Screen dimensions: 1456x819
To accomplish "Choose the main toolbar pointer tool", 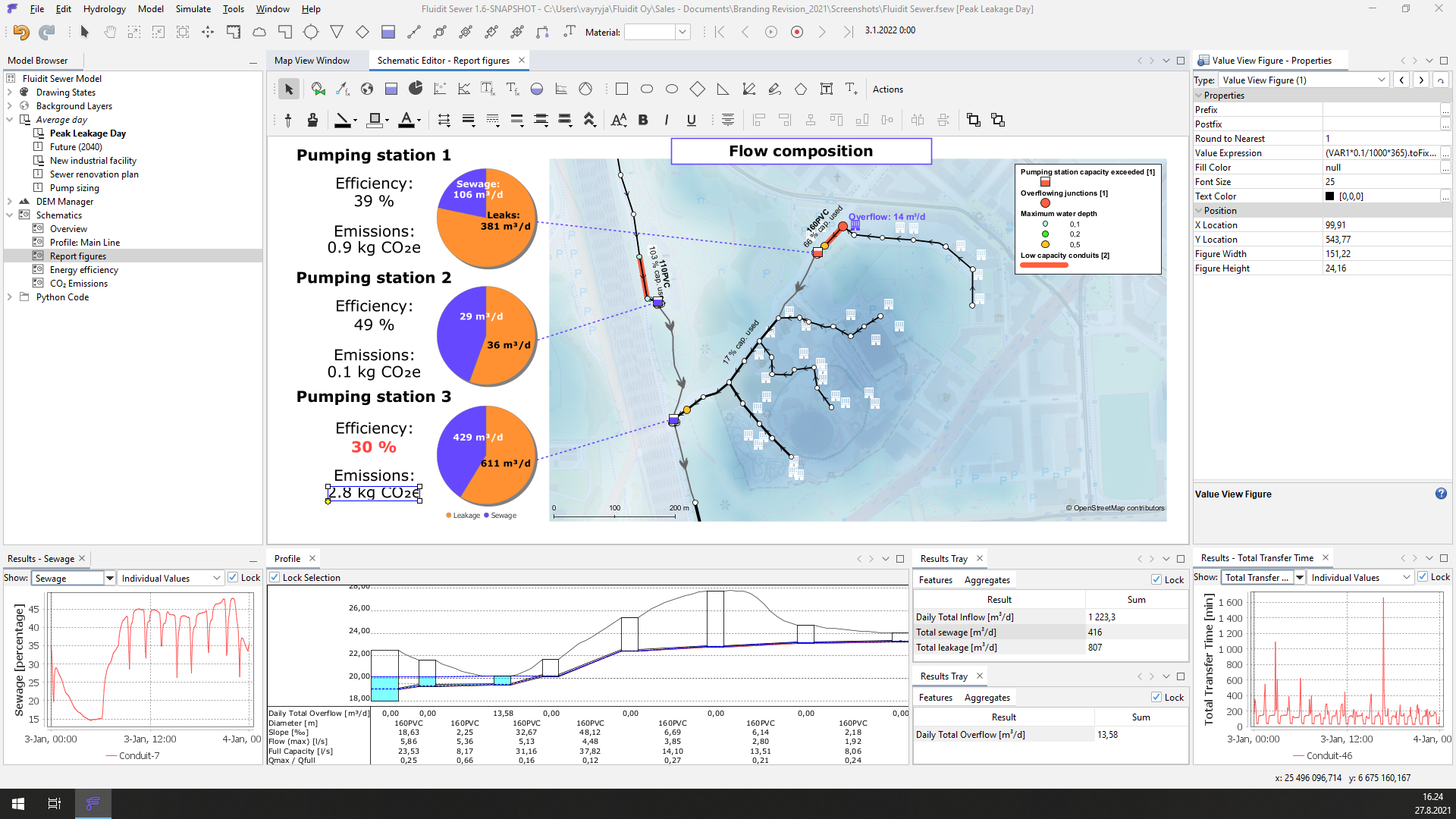I will (84, 32).
